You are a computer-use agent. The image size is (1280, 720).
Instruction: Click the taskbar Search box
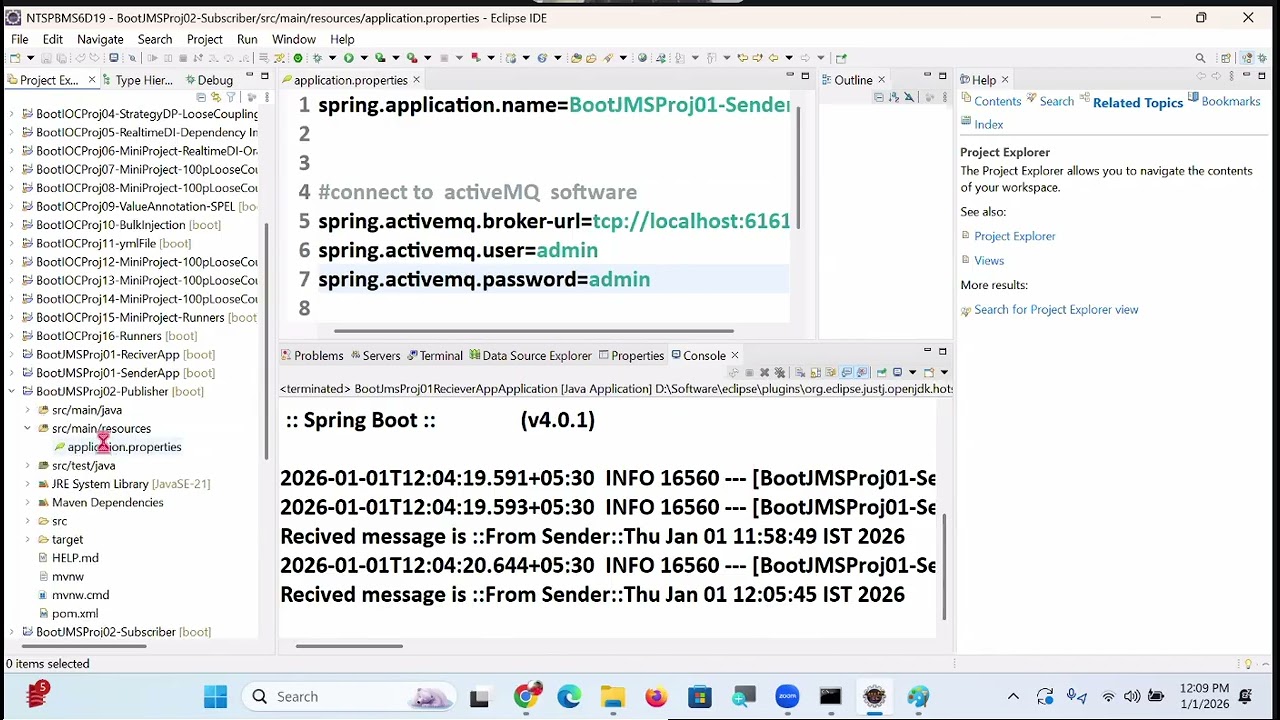350,696
